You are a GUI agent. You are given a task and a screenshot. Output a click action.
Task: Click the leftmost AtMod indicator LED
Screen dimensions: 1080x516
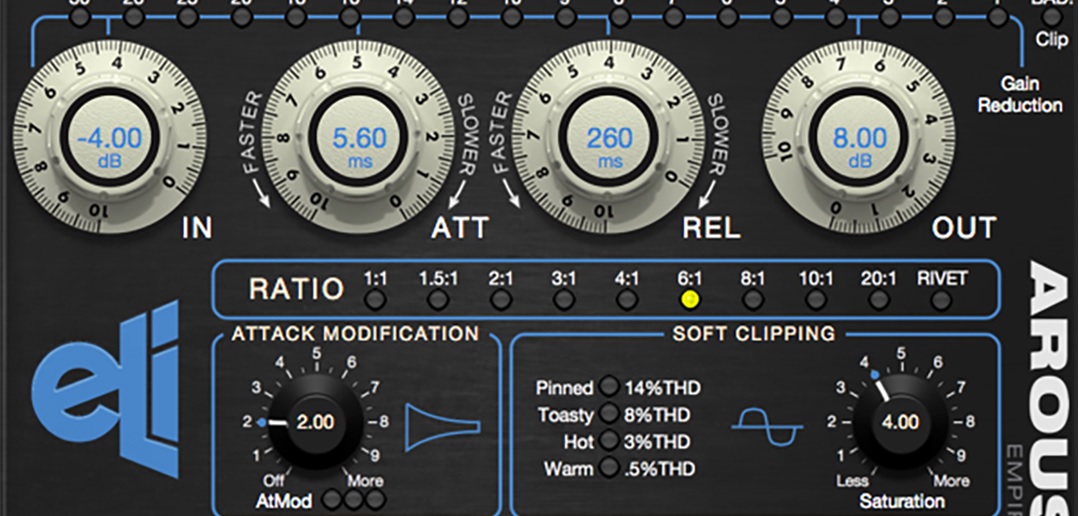click(331, 500)
